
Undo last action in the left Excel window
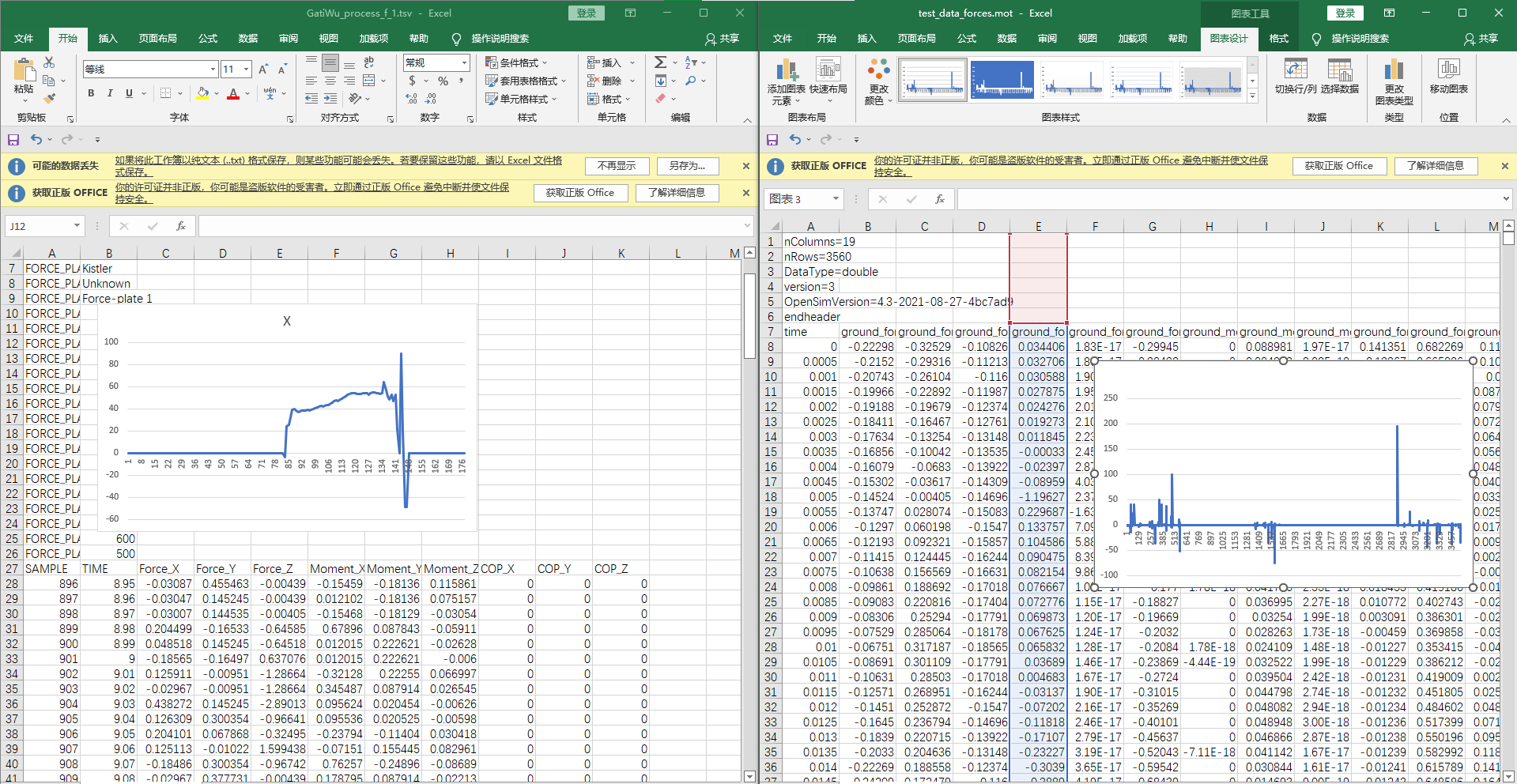coord(36,140)
